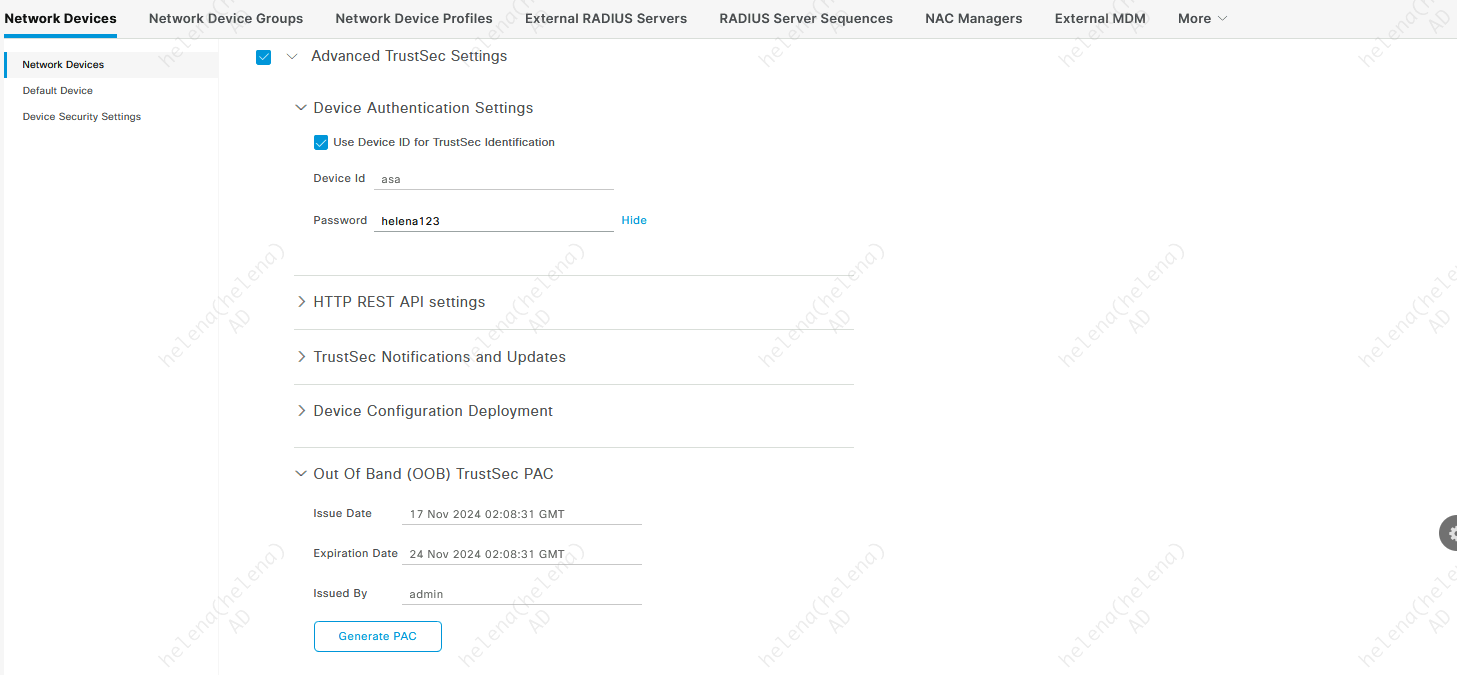
Task: Hide the password with Hide link
Action: coord(634,220)
